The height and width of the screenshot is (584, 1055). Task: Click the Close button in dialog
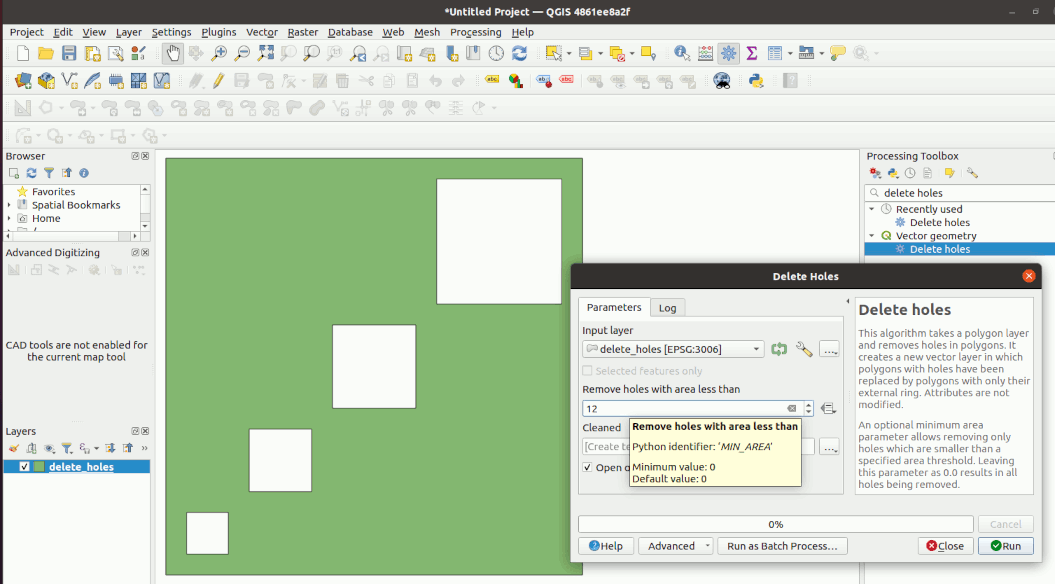(945, 546)
